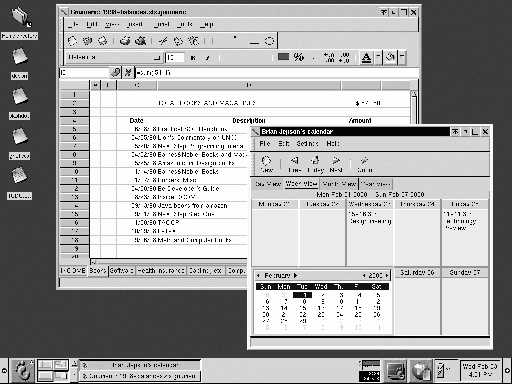The width and height of the screenshot is (512, 384).
Task: Toggle Bold in Gnumeric format toolbar
Action: (x=193, y=58)
